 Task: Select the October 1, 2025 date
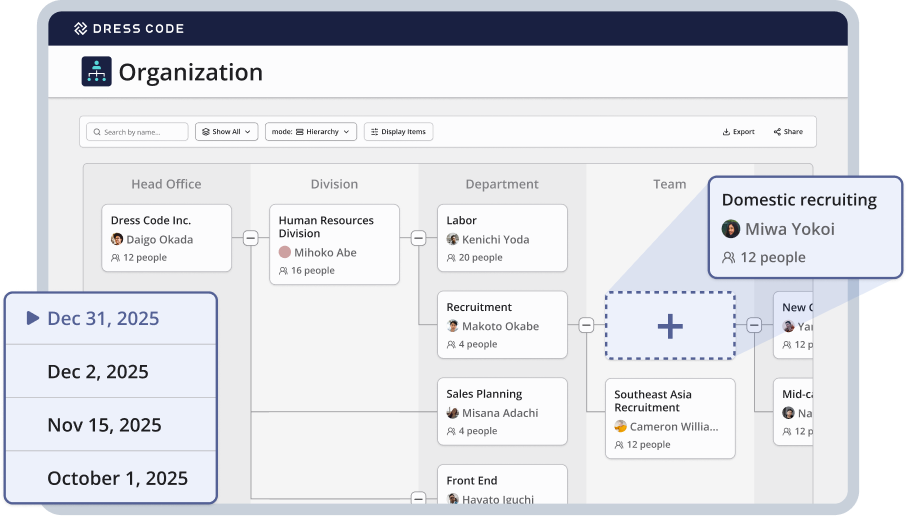point(110,478)
